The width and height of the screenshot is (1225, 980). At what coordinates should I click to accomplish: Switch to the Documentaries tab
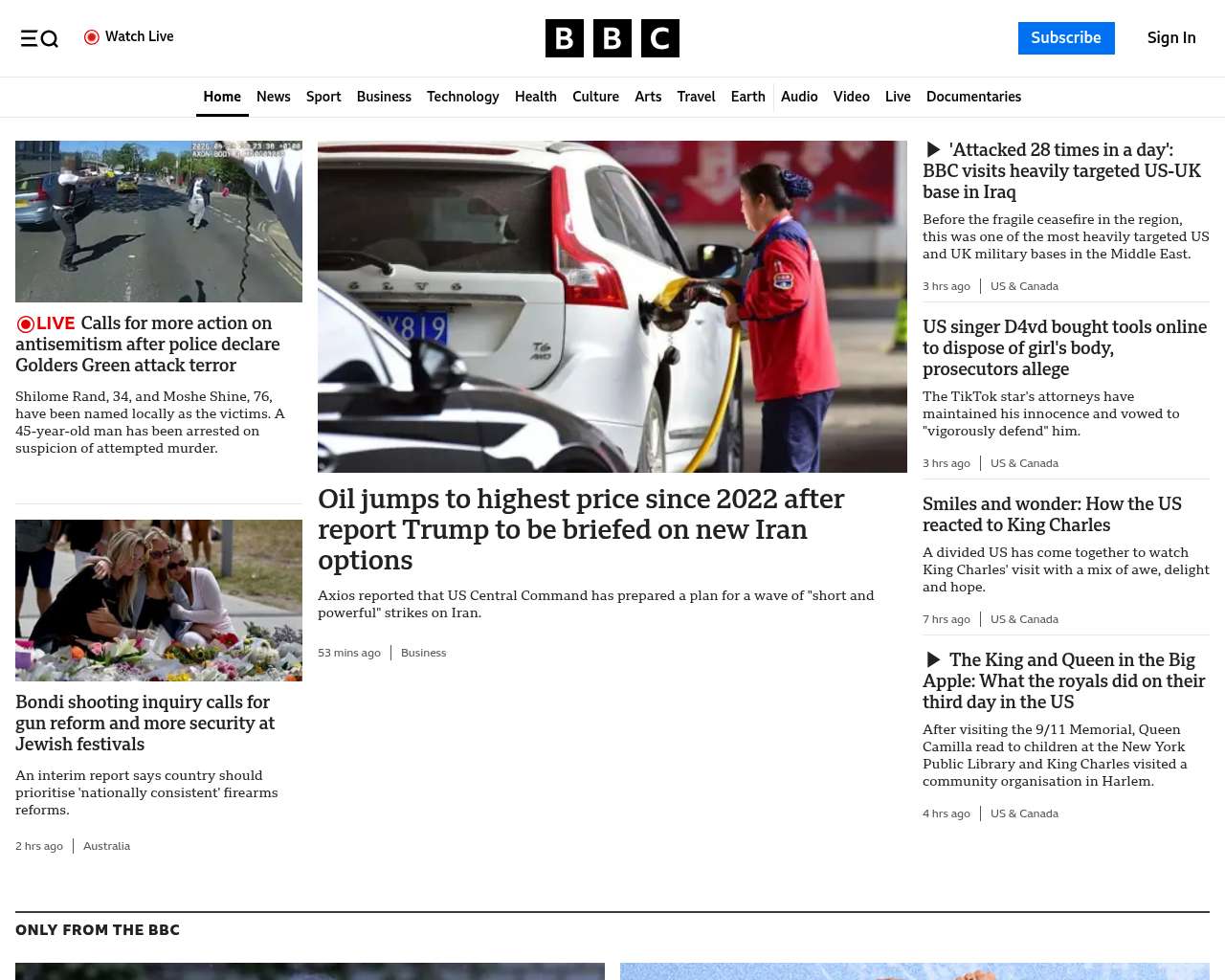(x=973, y=97)
